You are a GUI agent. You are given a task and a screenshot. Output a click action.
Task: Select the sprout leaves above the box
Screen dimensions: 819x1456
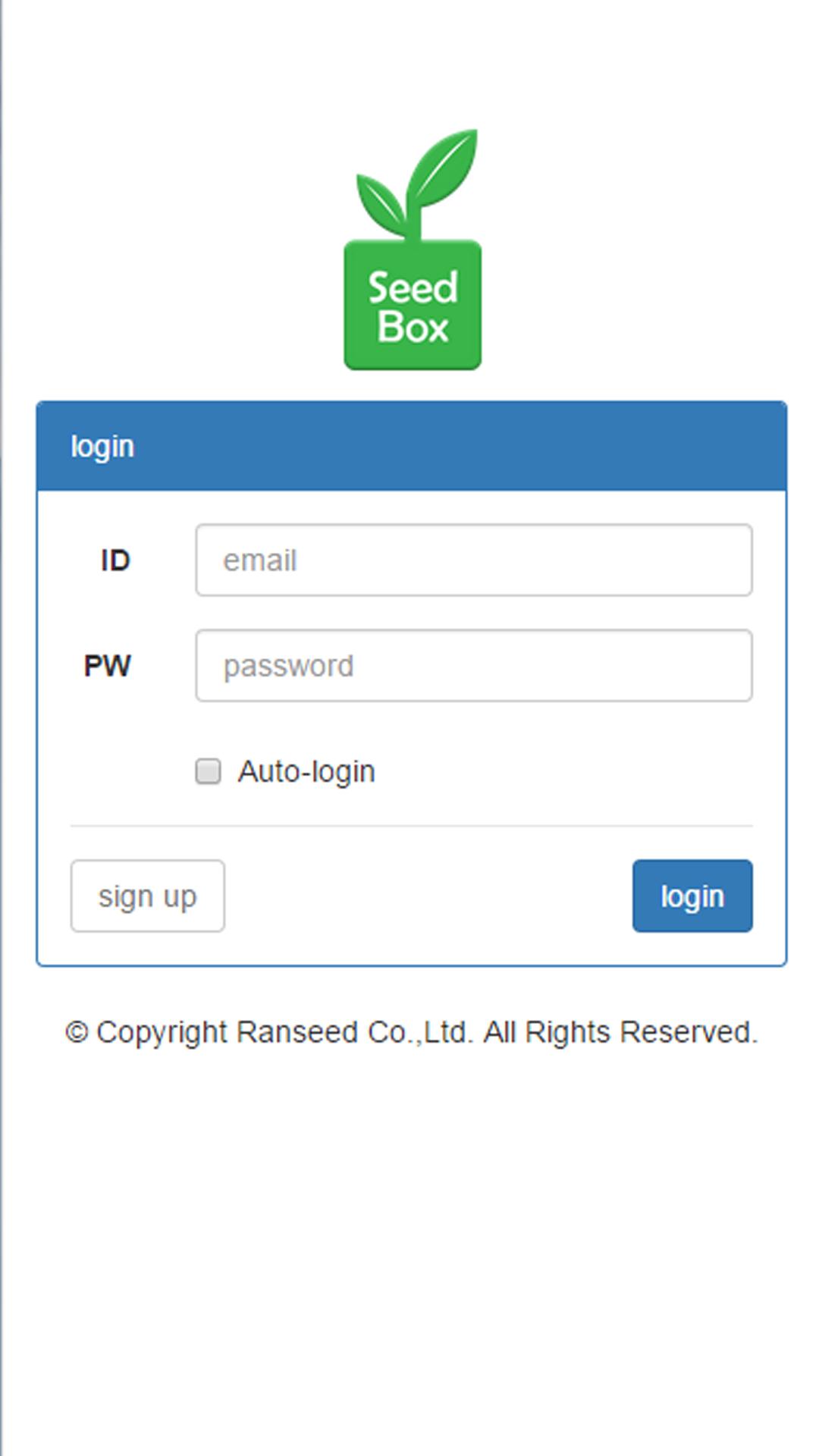[x=413, y=182]
